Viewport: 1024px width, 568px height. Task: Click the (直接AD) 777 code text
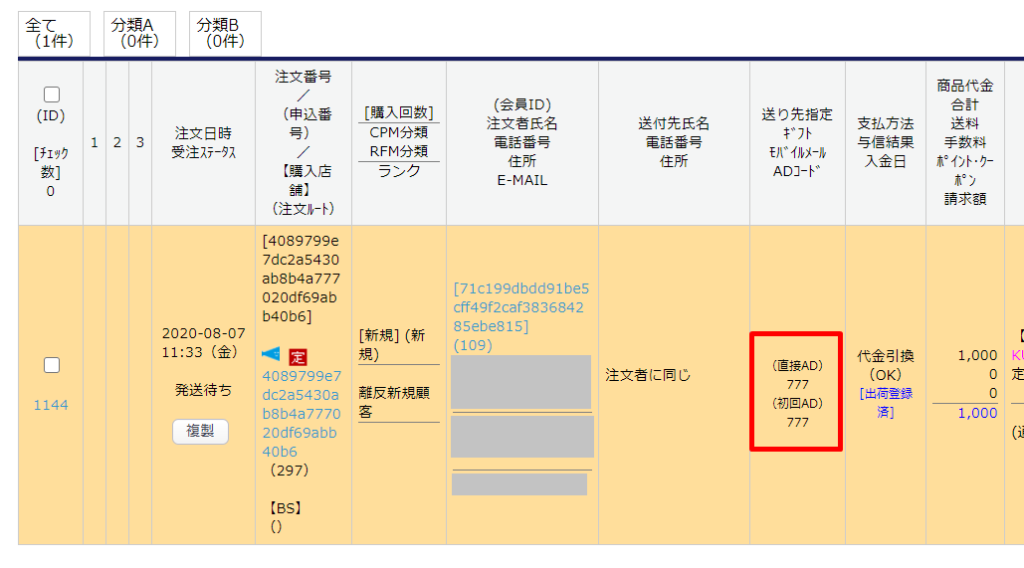[x=797, y=375]
